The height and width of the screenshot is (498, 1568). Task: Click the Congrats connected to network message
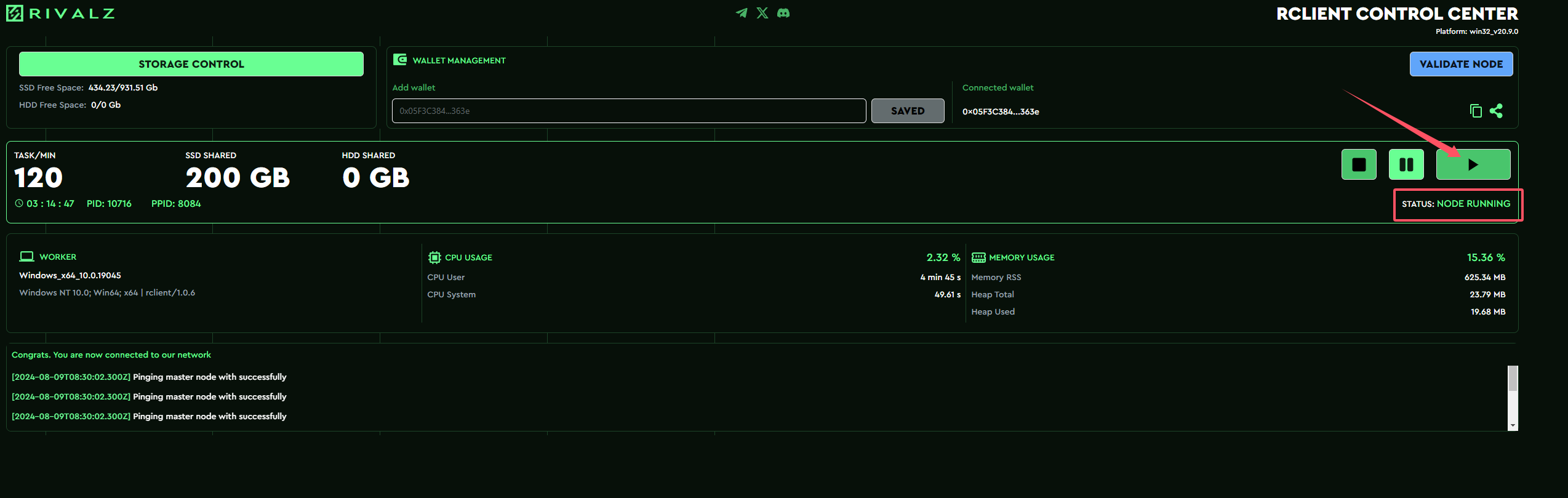click(111, 355)
